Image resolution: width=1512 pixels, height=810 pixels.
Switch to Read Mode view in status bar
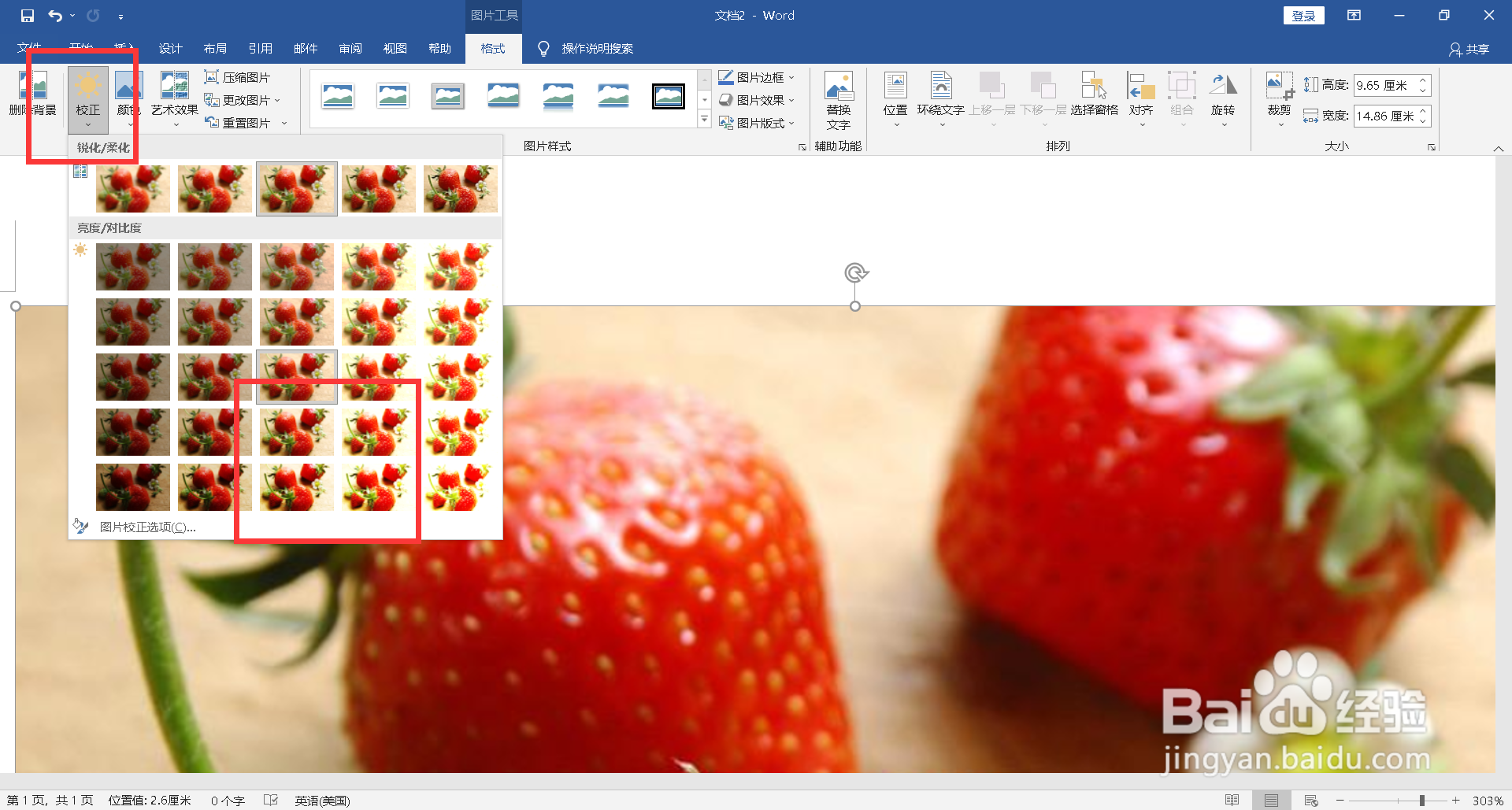(1232, 801)
